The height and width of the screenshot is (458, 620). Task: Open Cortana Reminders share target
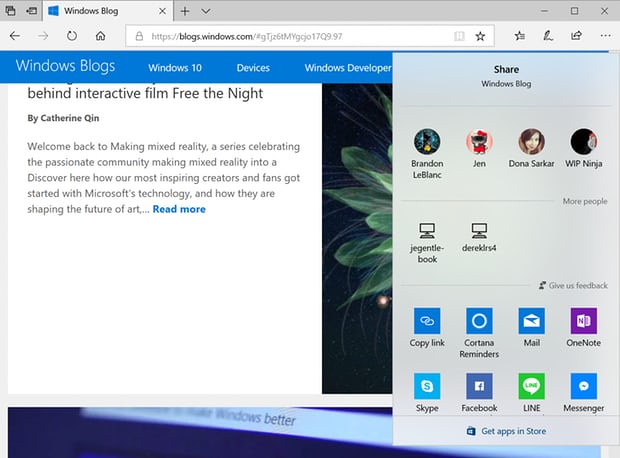tap(479, 321)
